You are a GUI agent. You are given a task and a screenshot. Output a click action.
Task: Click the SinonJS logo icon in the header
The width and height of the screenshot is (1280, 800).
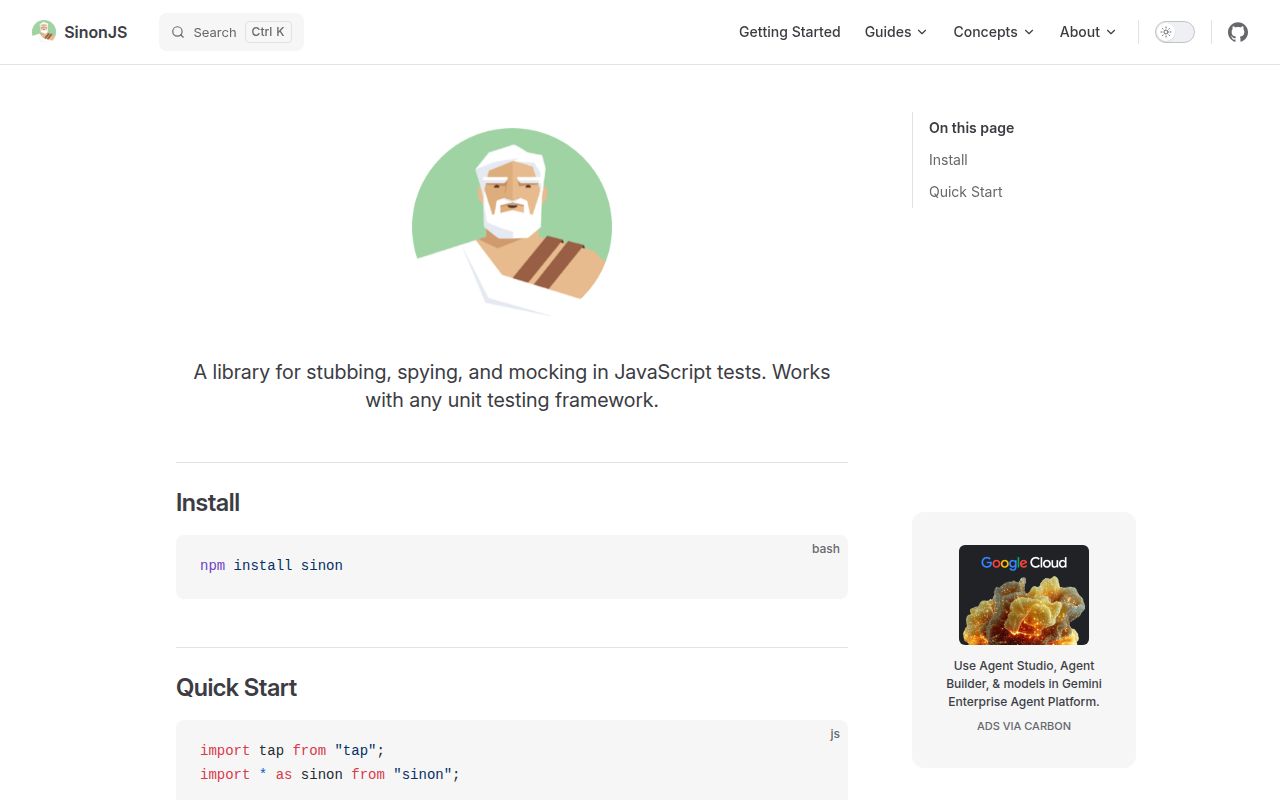[x=44, y=31]
